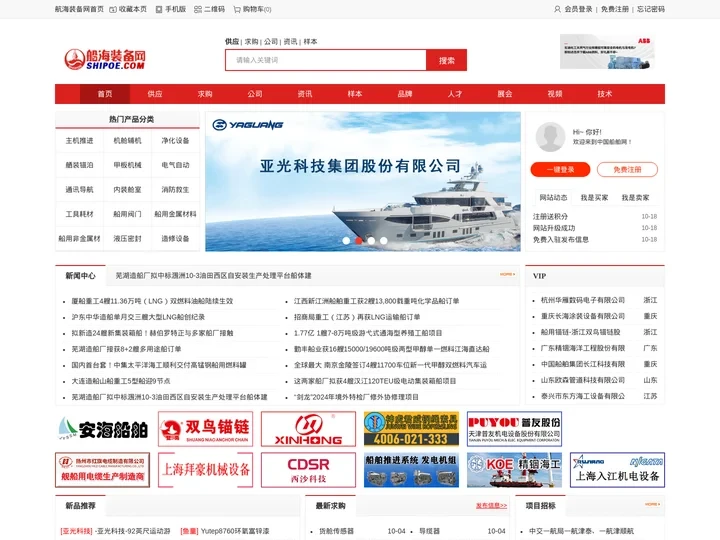Open VIP company 重庆长海涂装设备有限公司
The image size is (720, 540).
point(583,316)
